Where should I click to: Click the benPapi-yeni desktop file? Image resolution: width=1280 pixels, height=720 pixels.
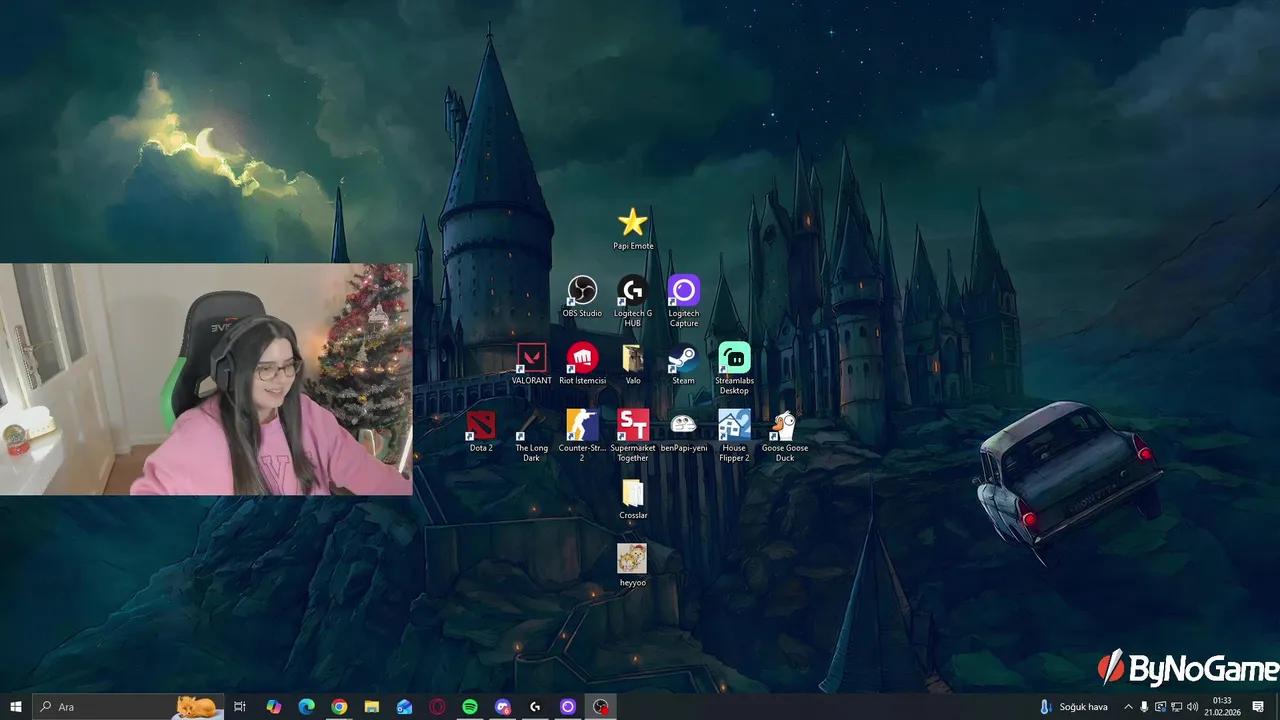point(684,431)
